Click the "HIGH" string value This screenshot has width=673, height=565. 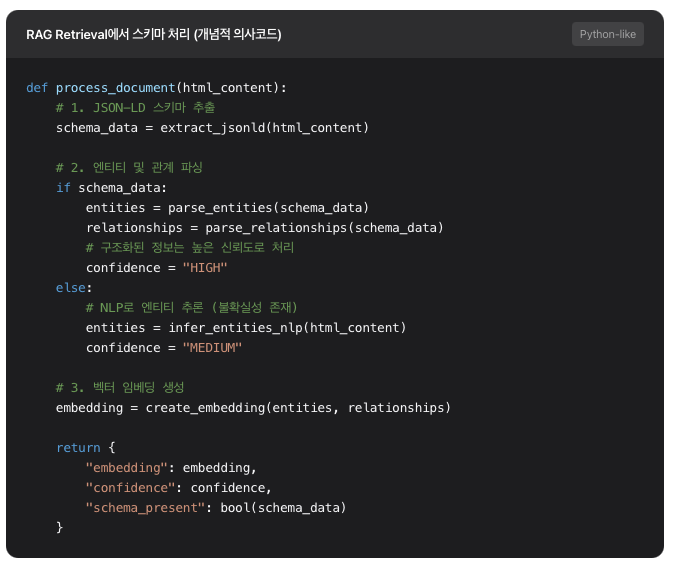(x=205, y=268)
